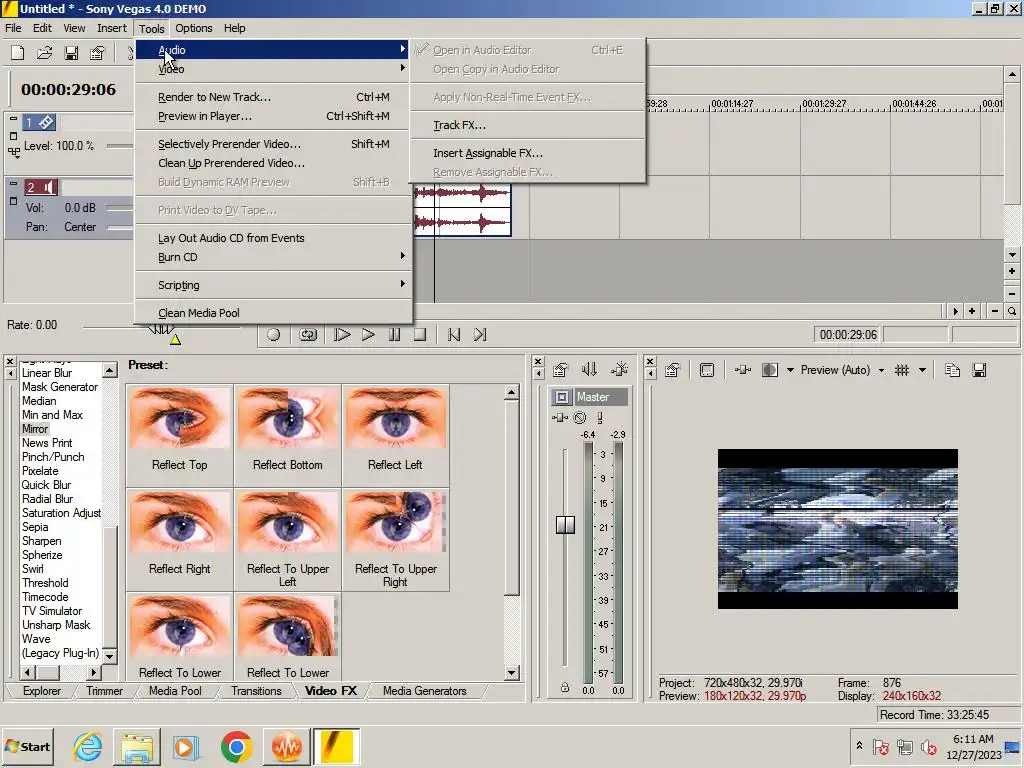Toggle Split Screen View icon in preview
This screenshot has height=768, width=1024.
point(771,370)
